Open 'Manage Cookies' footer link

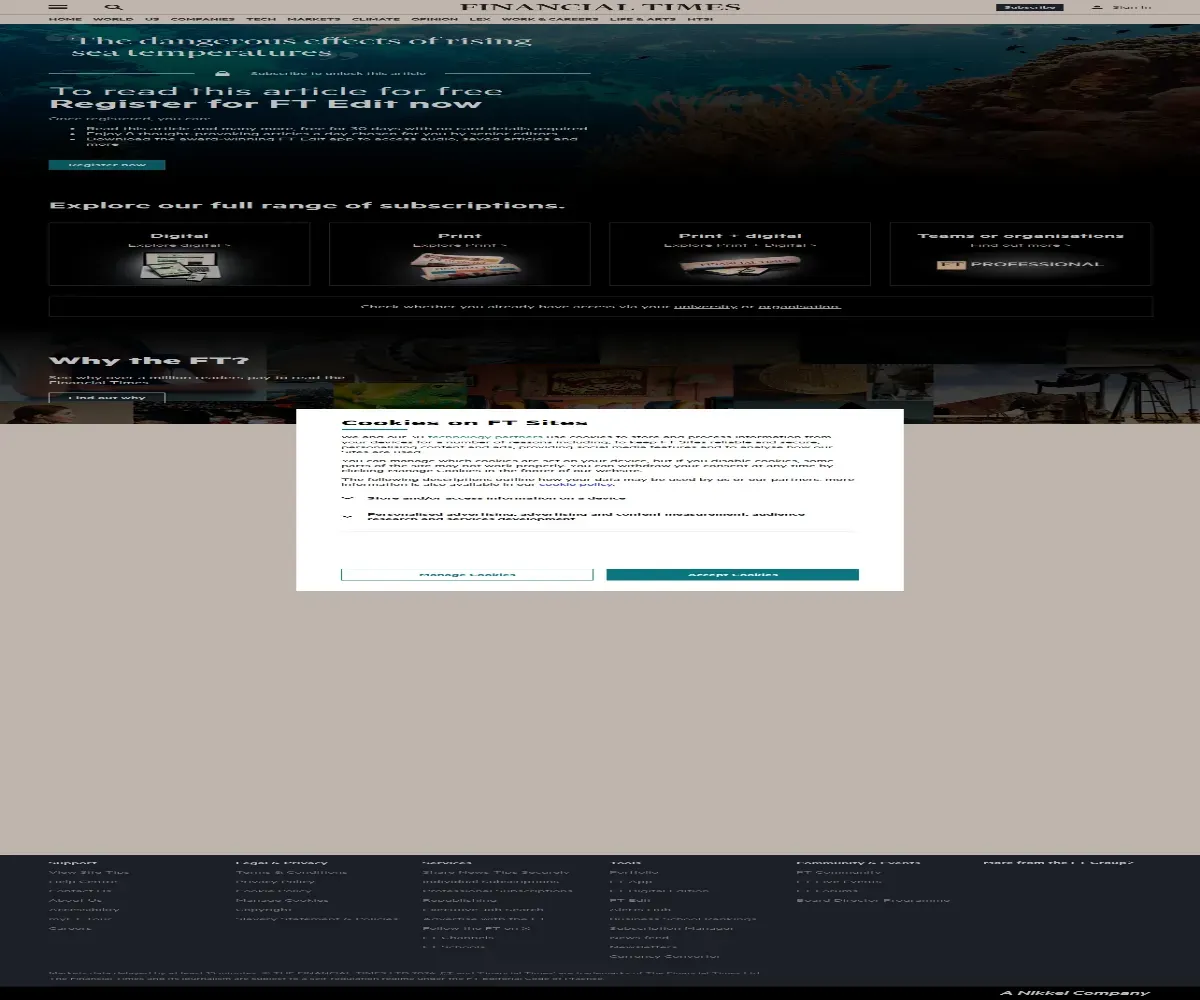click(281, 900)
